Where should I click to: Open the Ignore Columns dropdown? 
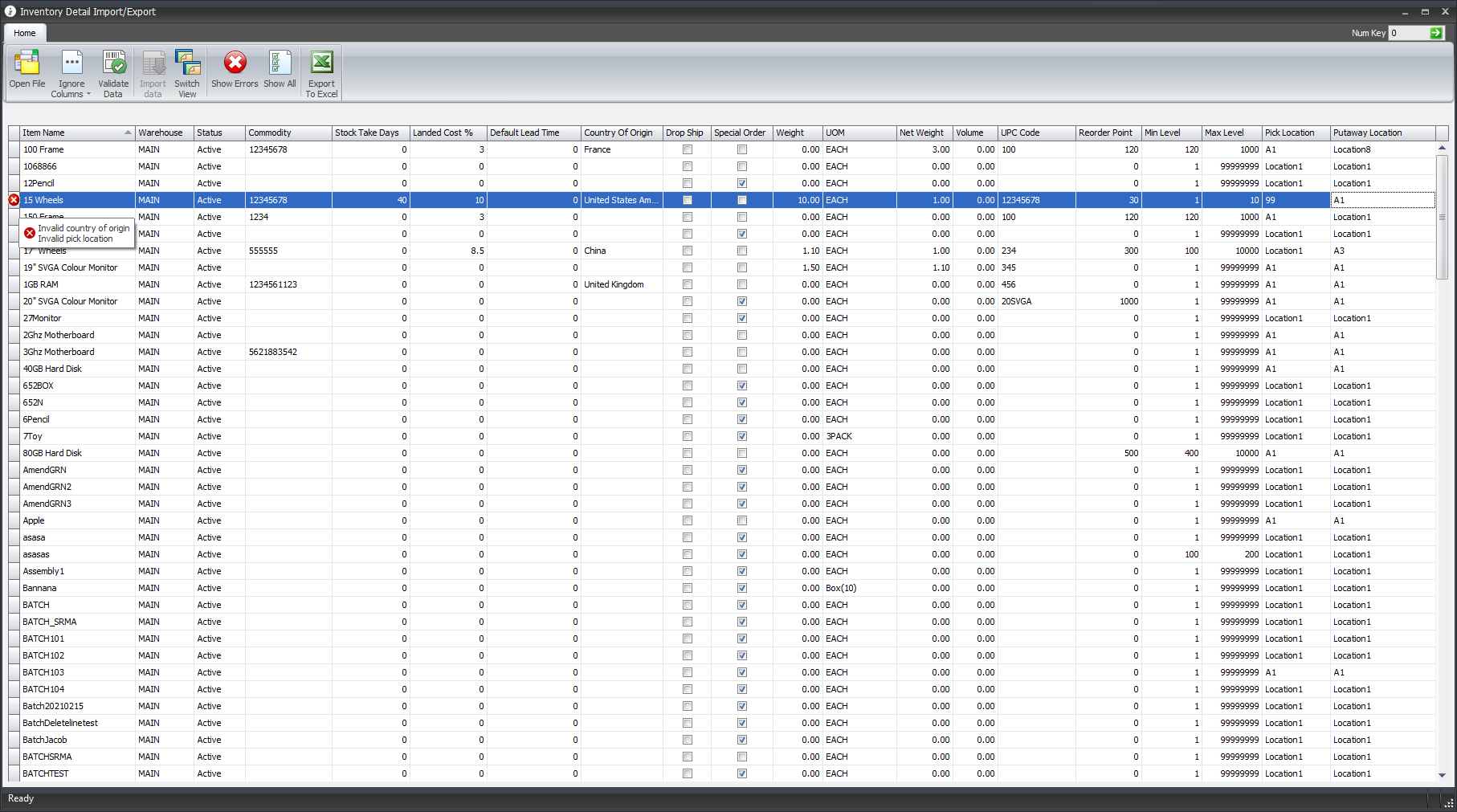[71, 74]
